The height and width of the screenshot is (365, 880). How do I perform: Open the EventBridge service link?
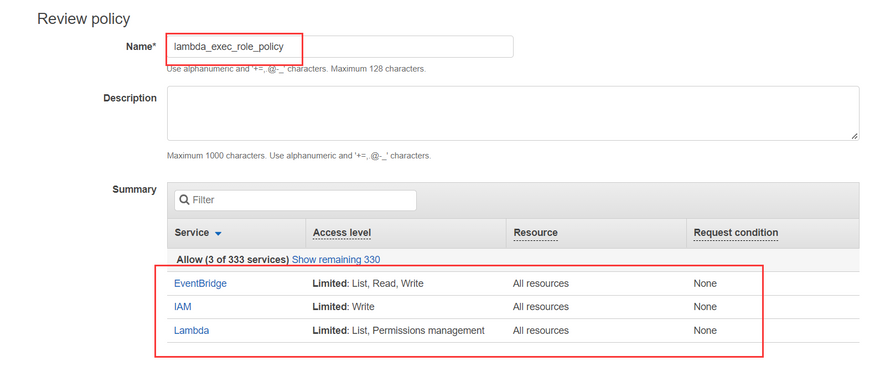(x=200, y=284)
